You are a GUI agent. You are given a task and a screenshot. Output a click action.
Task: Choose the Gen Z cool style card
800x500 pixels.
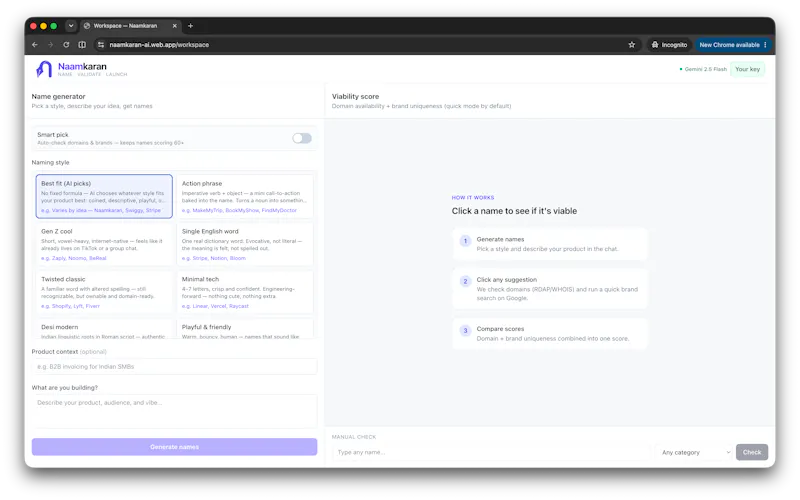click(104, 244)
